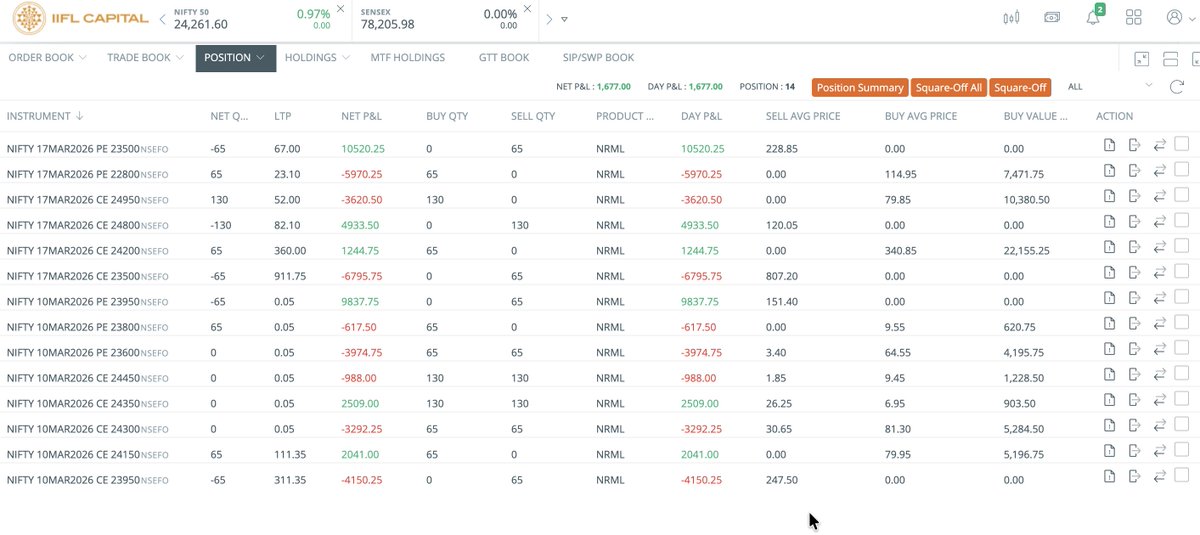Click exit icon for NIFTY 17MAR2026 PE 22800

point(1135,169)
